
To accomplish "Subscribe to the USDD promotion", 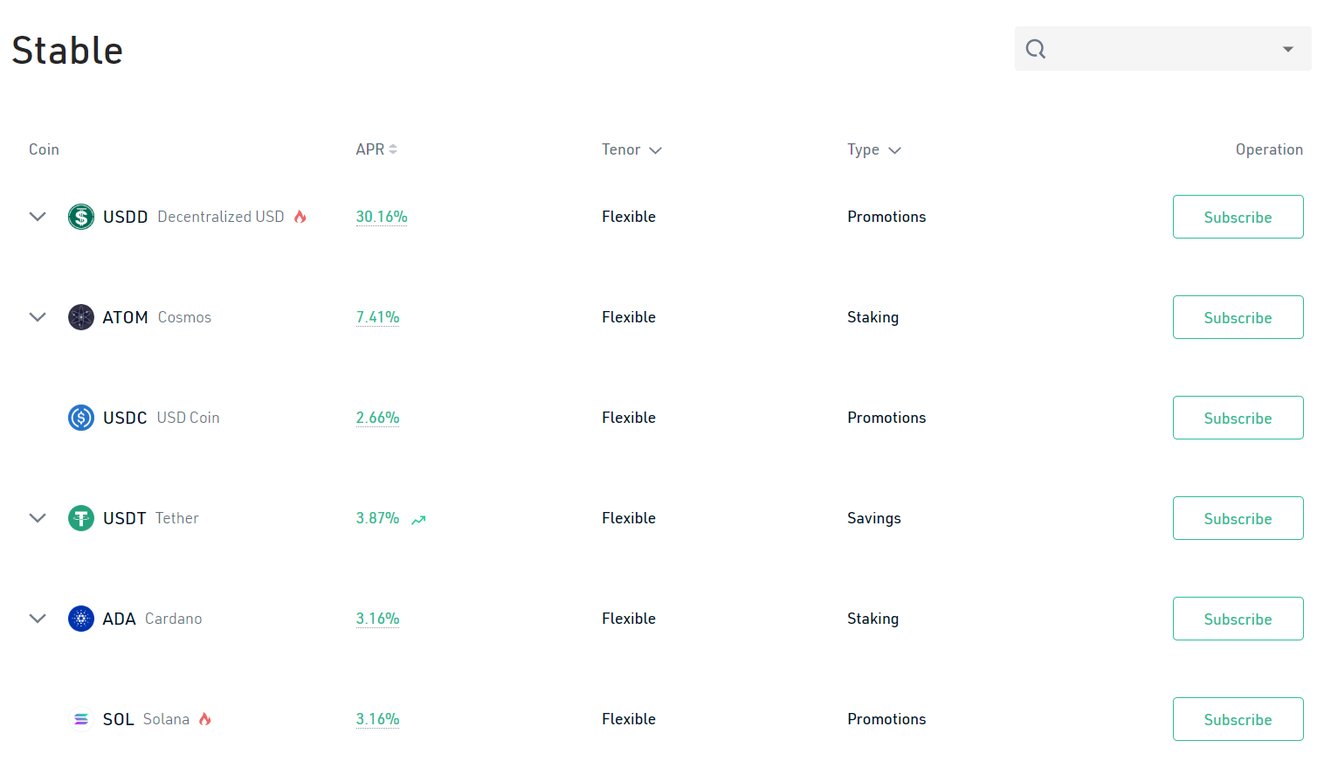I will pos(1238,216).
